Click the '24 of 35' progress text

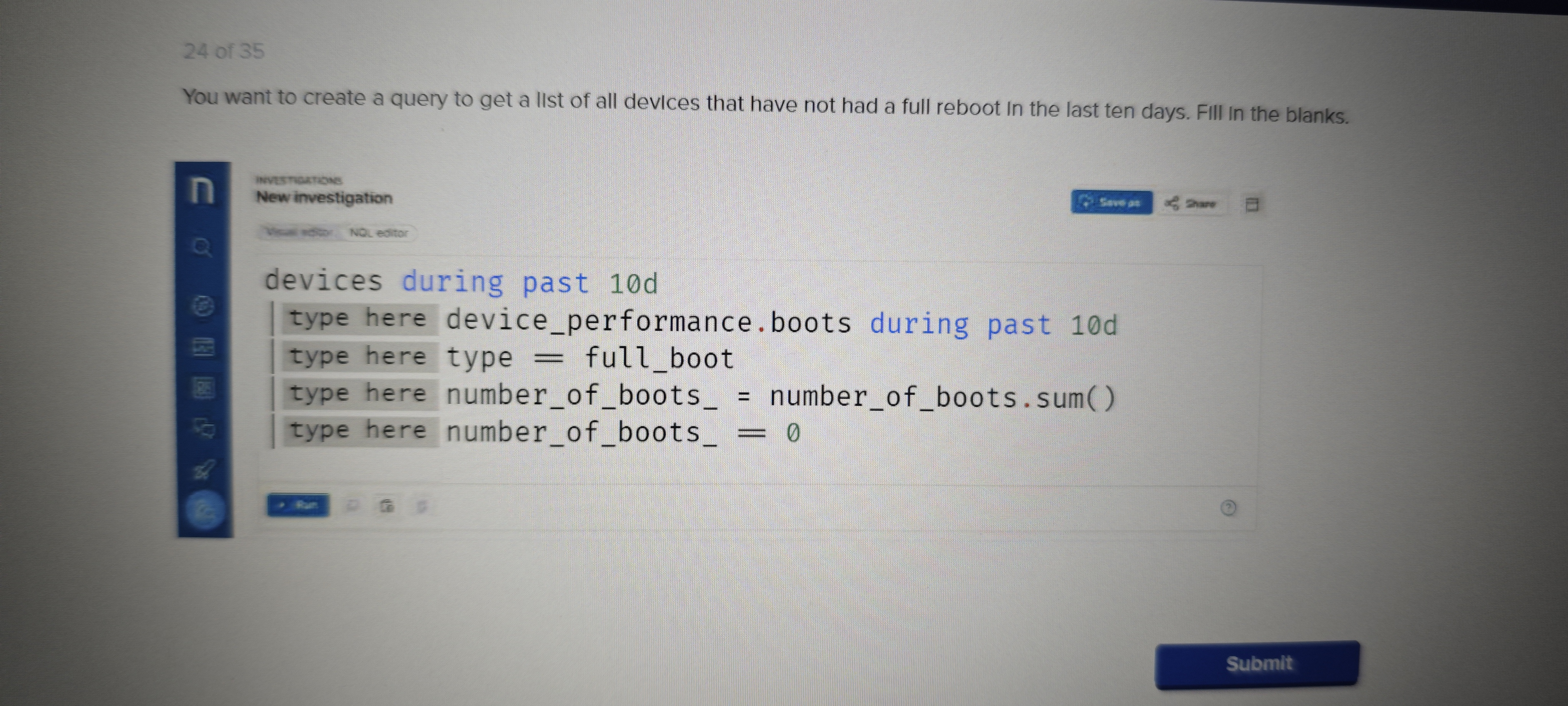tap(224, 51)
